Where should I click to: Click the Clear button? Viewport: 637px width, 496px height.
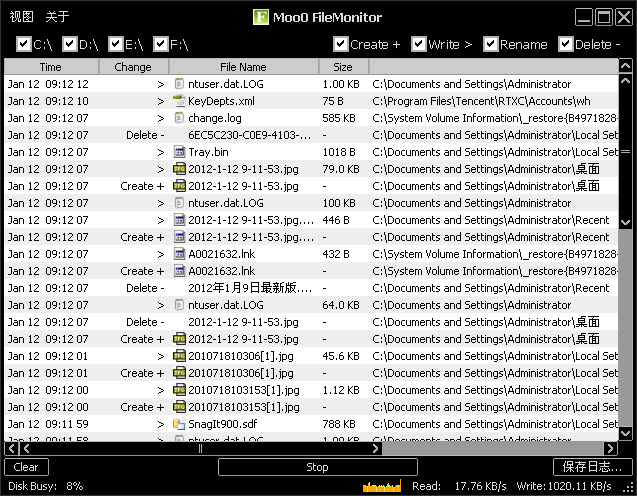pyautogui.click(x=26, y=467)
